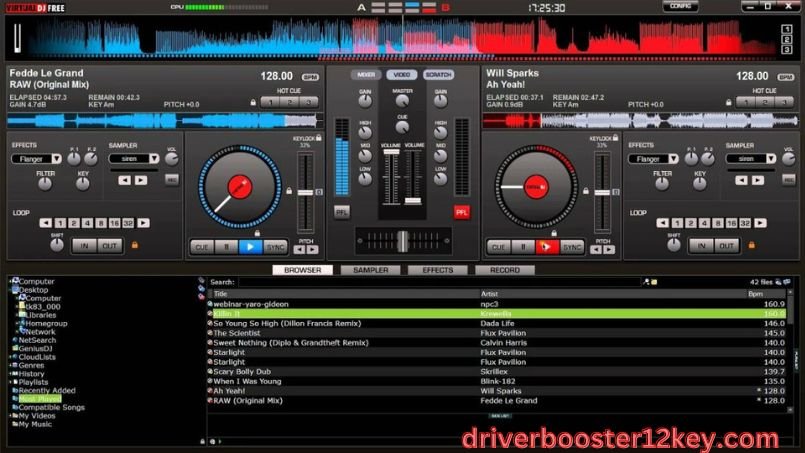Select track When I Was Young
Image resolution: width=805 pixels, height=453 pixels.
tap(497, 381)
